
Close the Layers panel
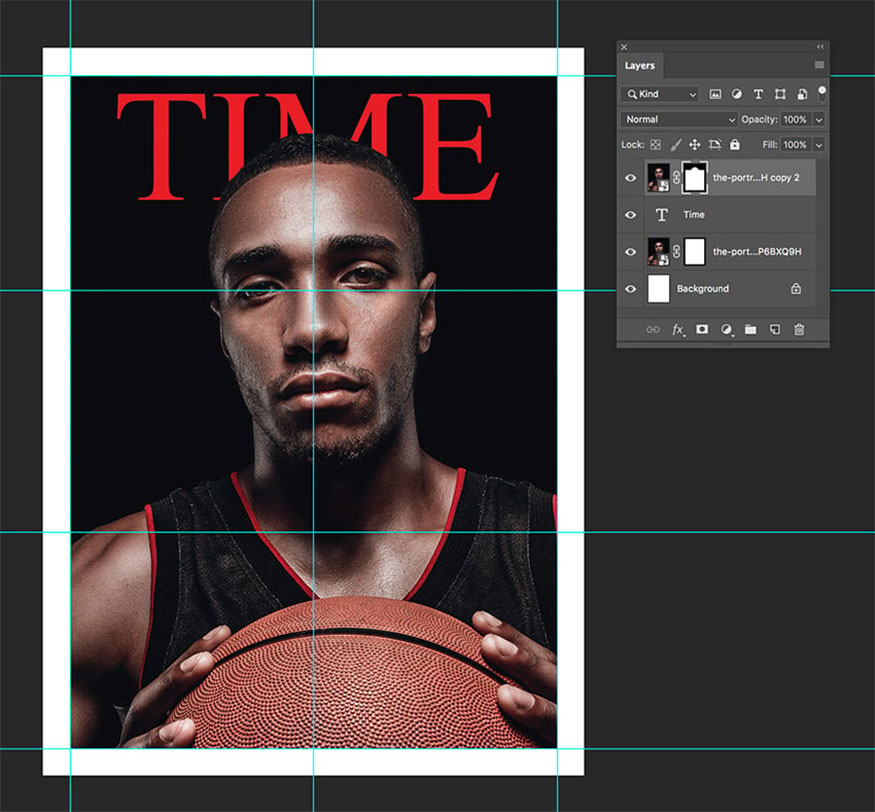pyautogui.click(x=624, y=47)
